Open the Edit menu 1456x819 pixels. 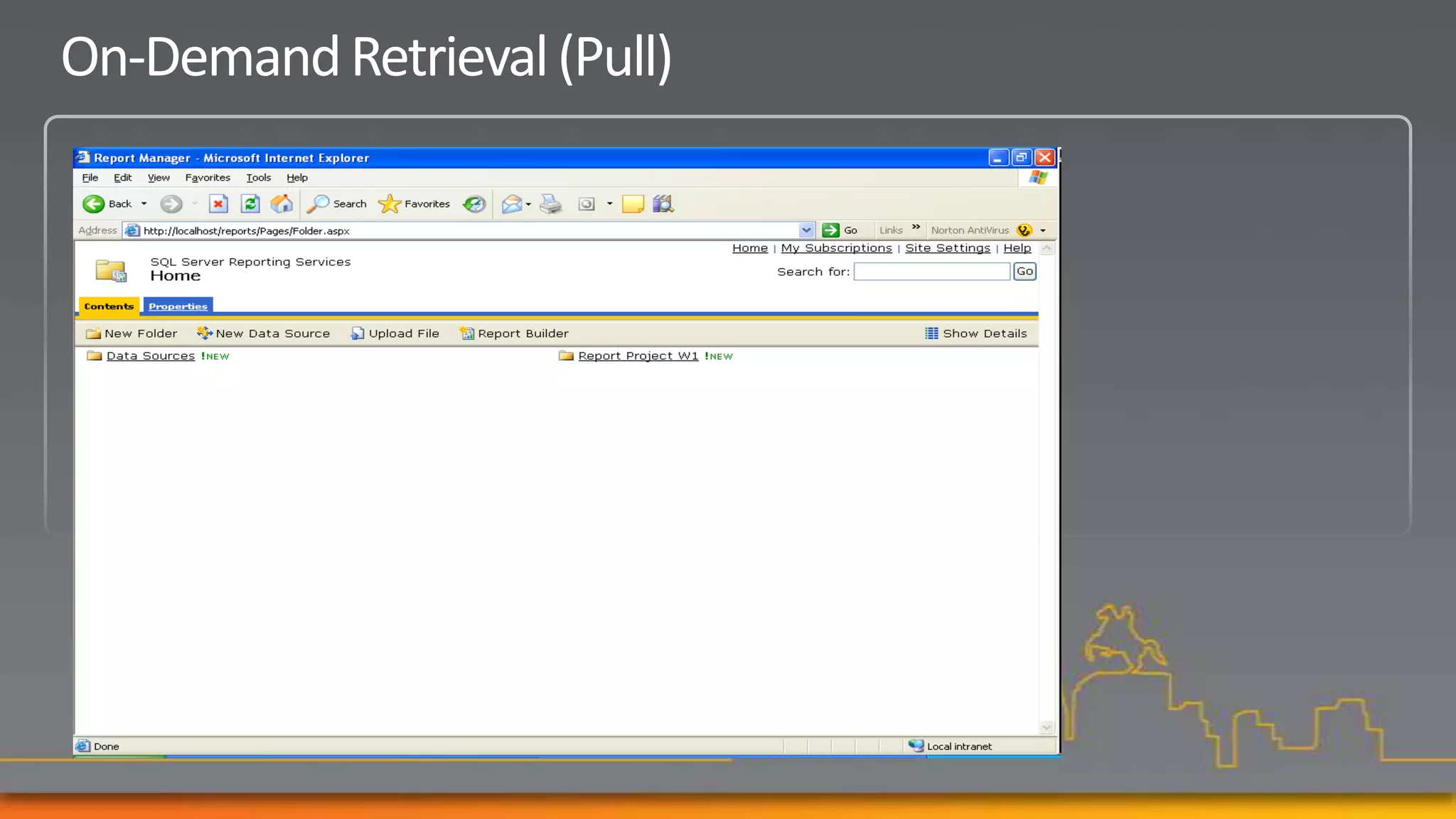point(123,178)
